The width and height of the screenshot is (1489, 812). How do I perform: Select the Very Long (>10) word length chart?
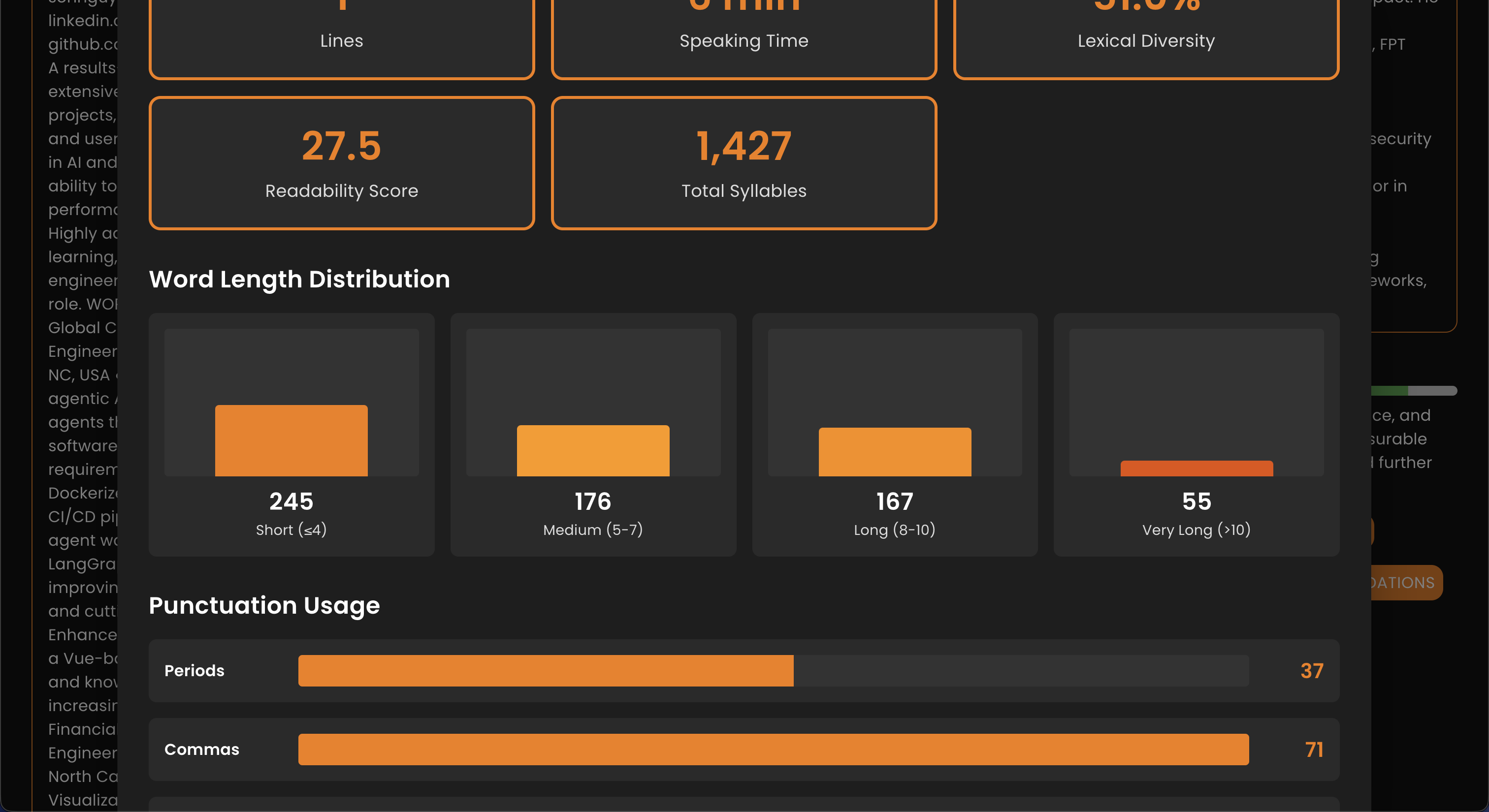pos(1197,435)
